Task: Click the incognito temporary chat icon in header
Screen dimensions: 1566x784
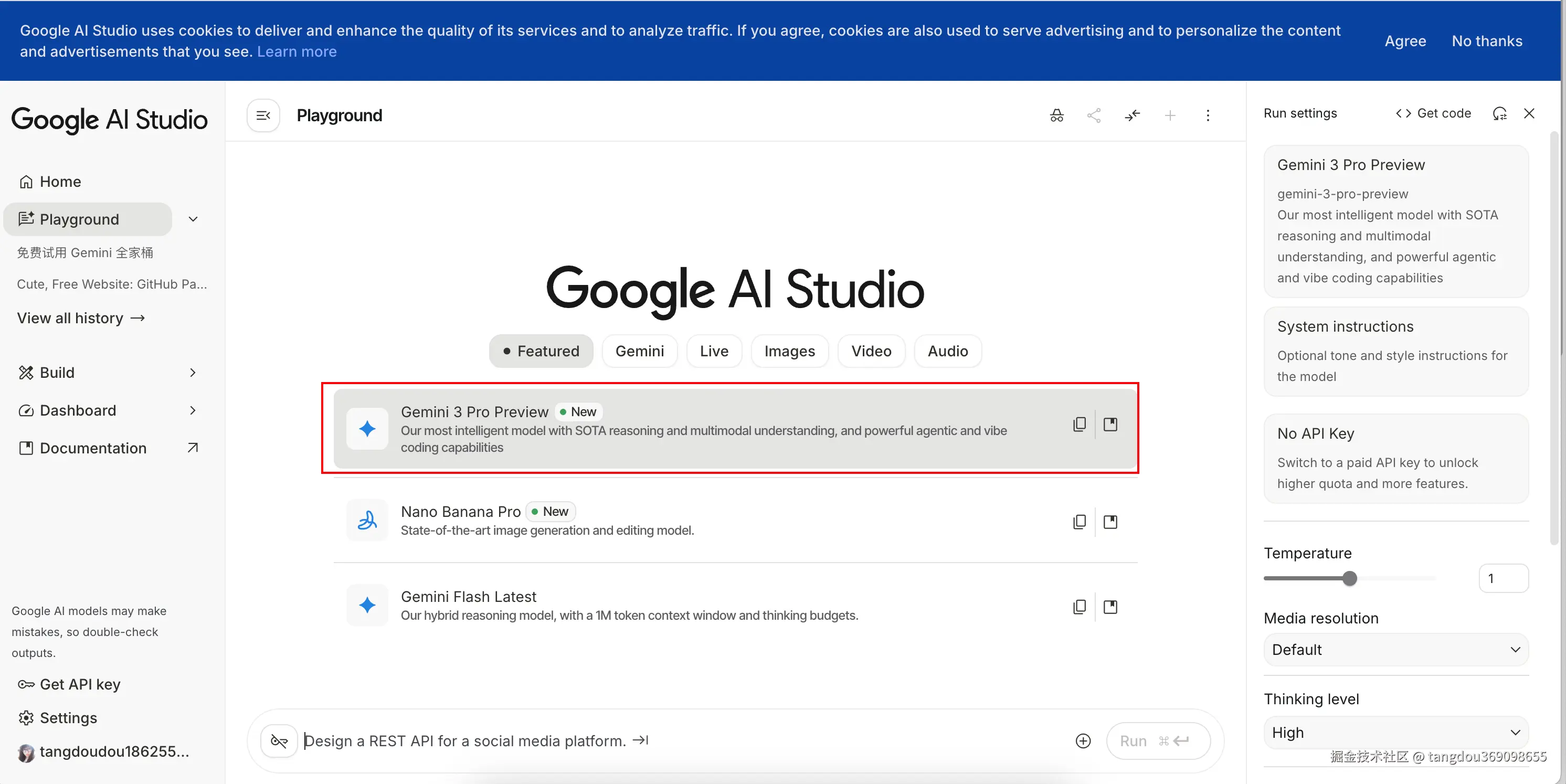Action: click(x=1056, y=115)
